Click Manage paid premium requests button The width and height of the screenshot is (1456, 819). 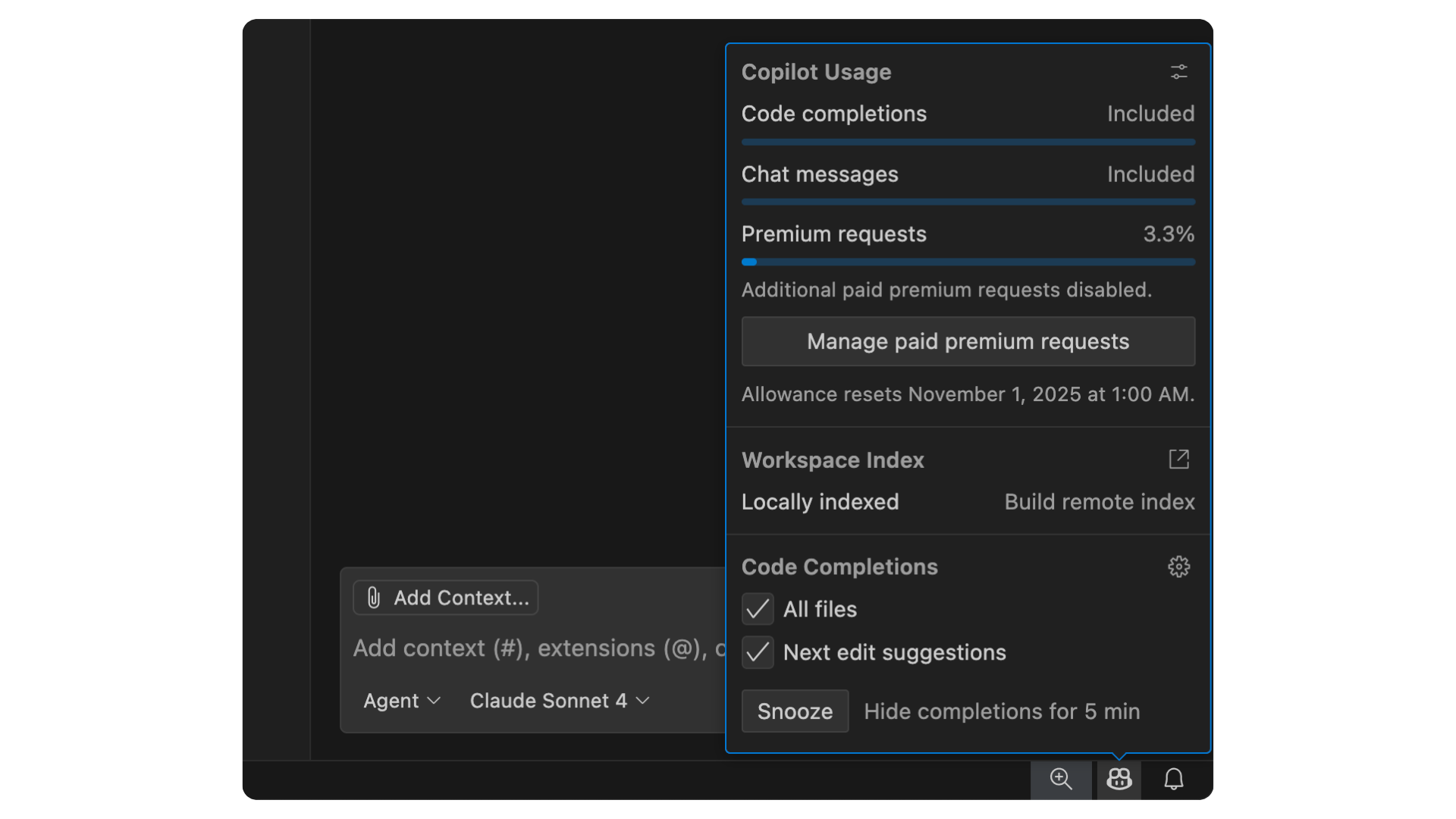click(968, 341)
